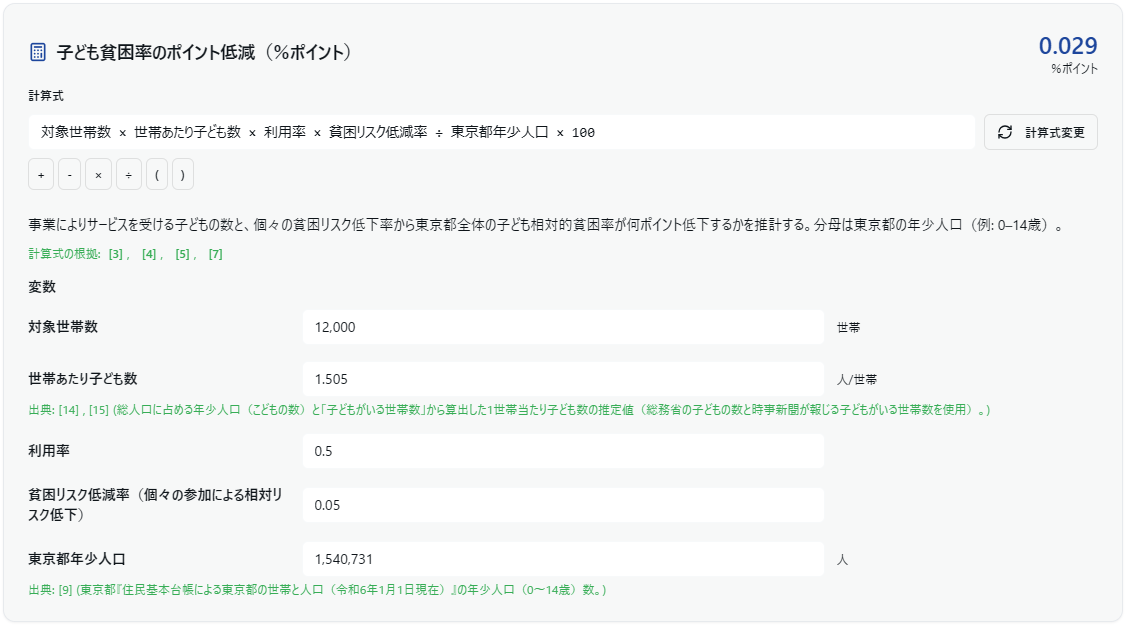Insert the multiplication operator

tap(98, 175)
